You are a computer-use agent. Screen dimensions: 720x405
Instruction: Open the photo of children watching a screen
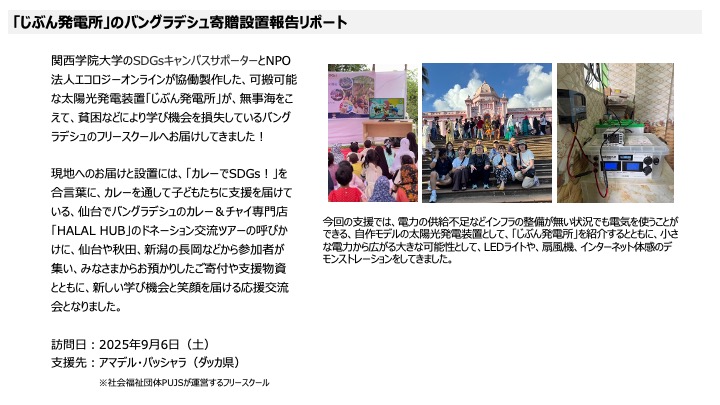373,133
